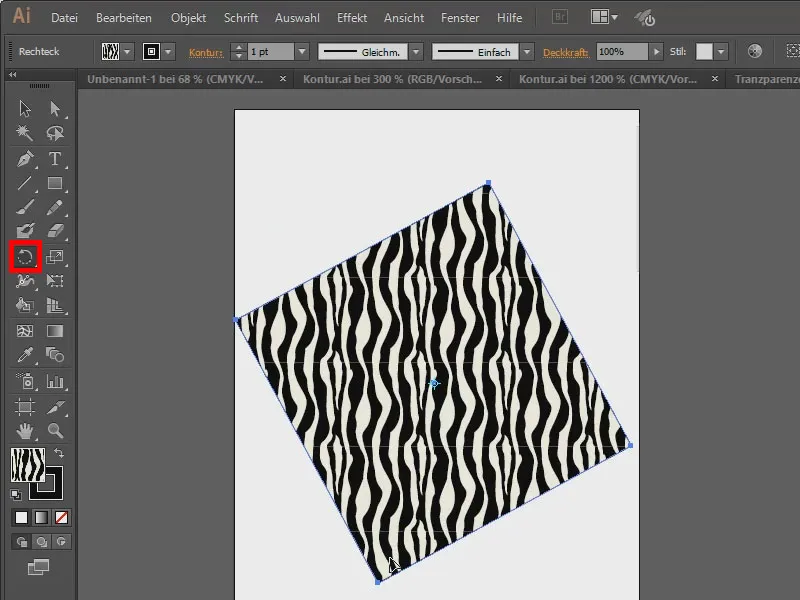
Task: Open the Effekt menu
Action: [x=352, y=18]
